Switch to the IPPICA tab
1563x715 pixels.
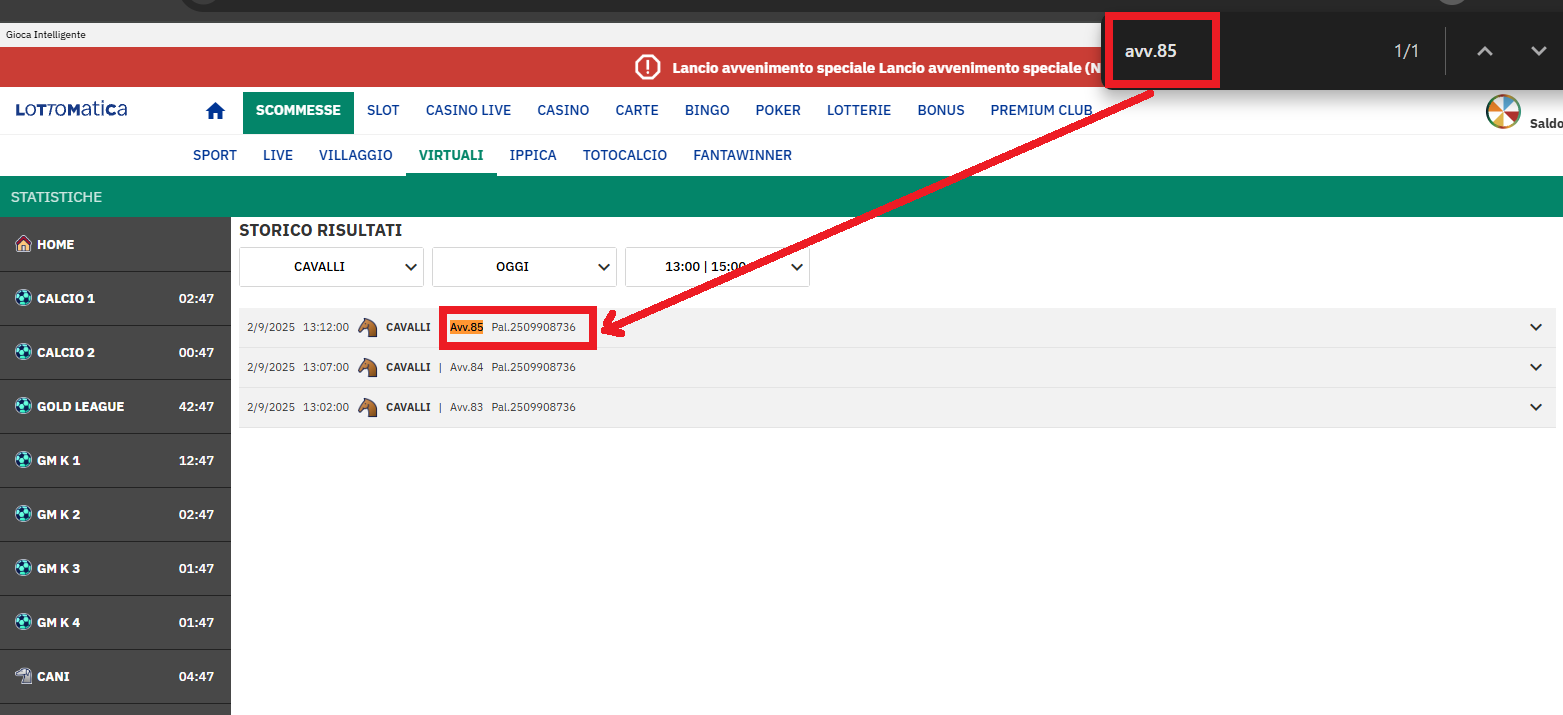(x=532, y=155)
